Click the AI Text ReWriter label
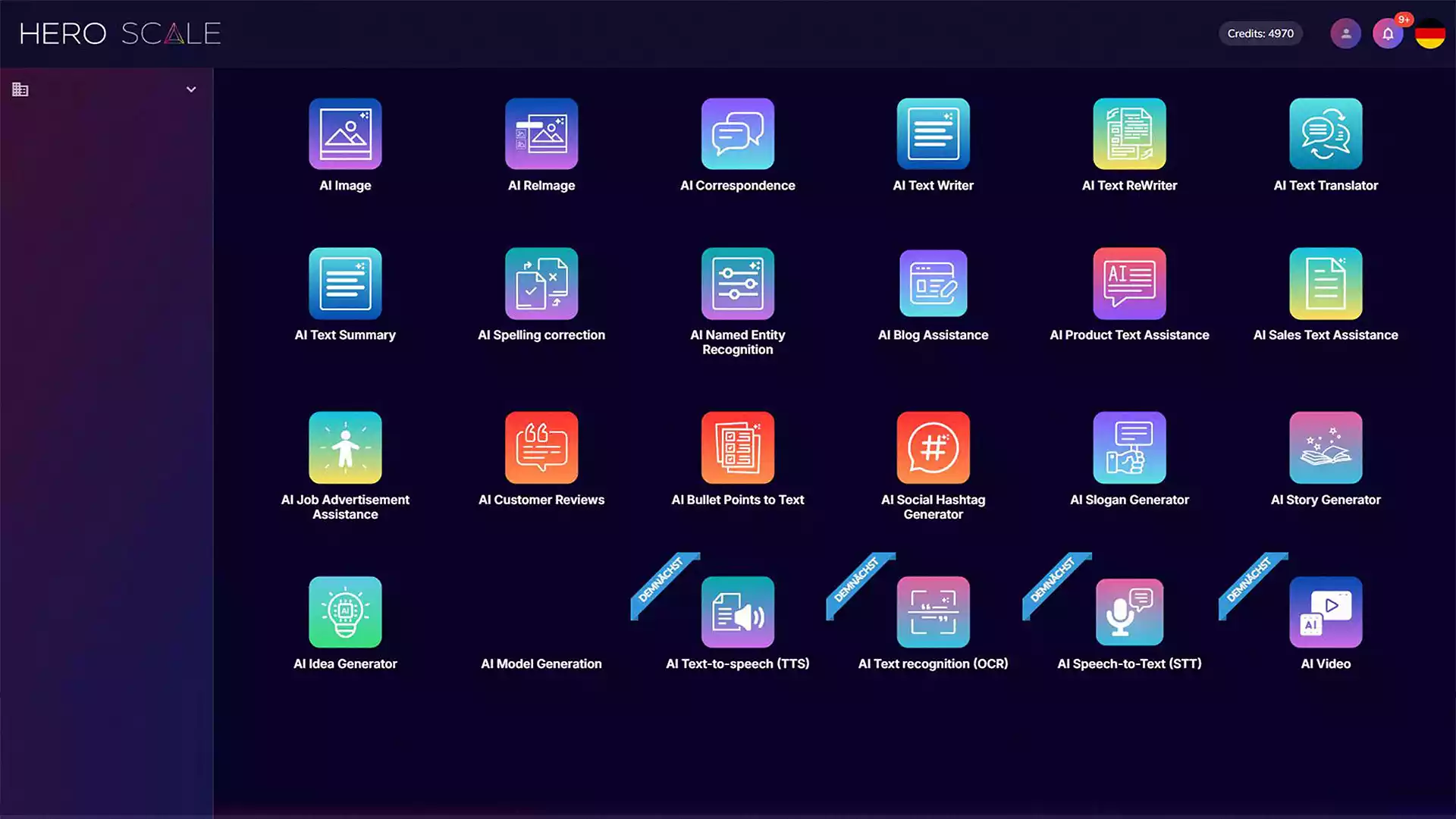Viewport: 1456px width, 819px height. click(1129, 186)
